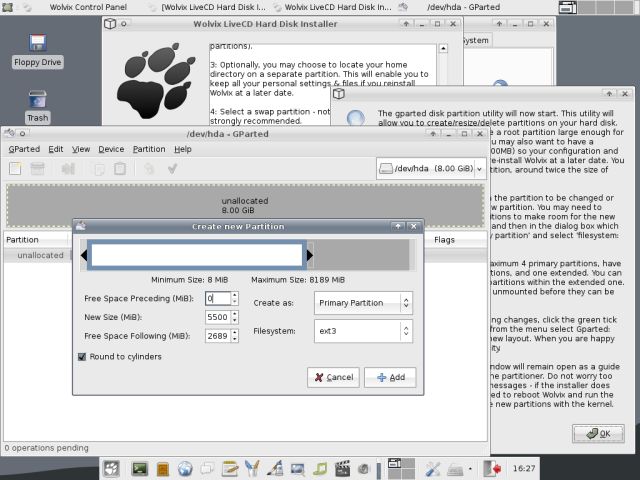Launch the terminal from the taskbar
The height and width of the screenshot is (480, 640).
click(140, 468)
